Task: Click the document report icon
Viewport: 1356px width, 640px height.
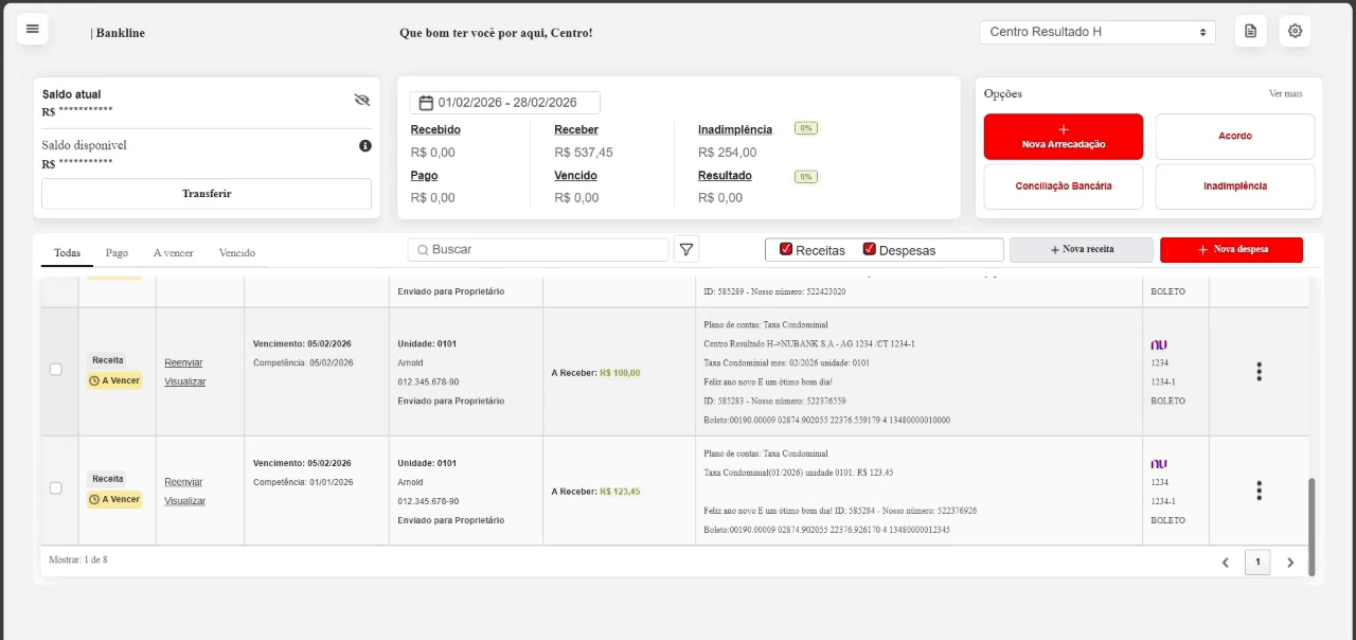Action: coord(1250,31)
